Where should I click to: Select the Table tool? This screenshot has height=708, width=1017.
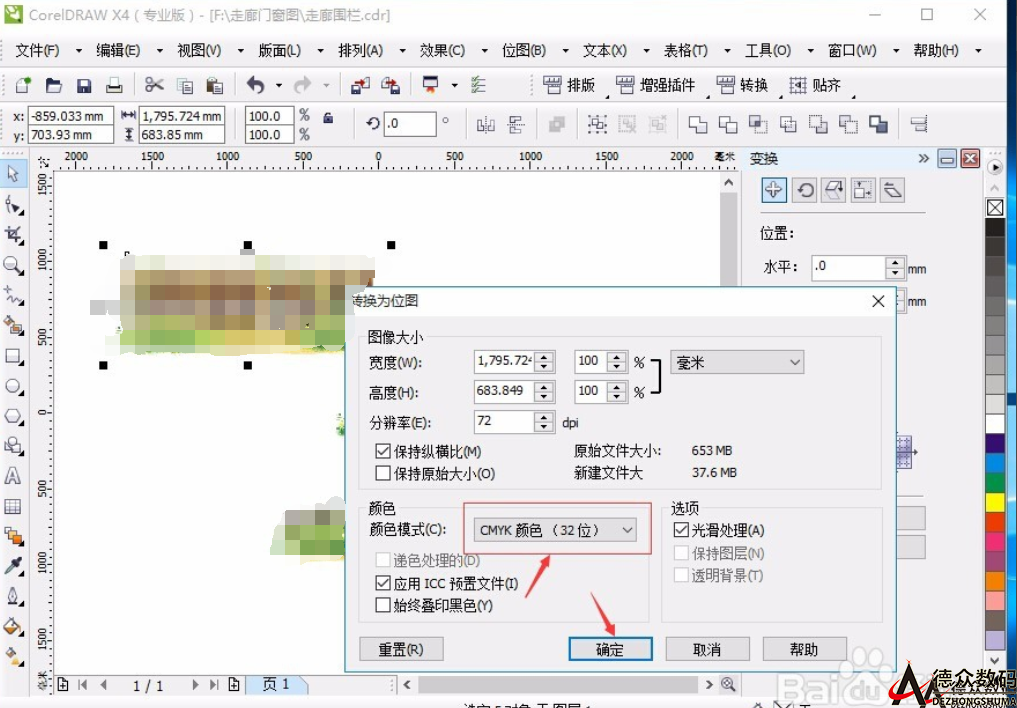(x=13, y=506)
